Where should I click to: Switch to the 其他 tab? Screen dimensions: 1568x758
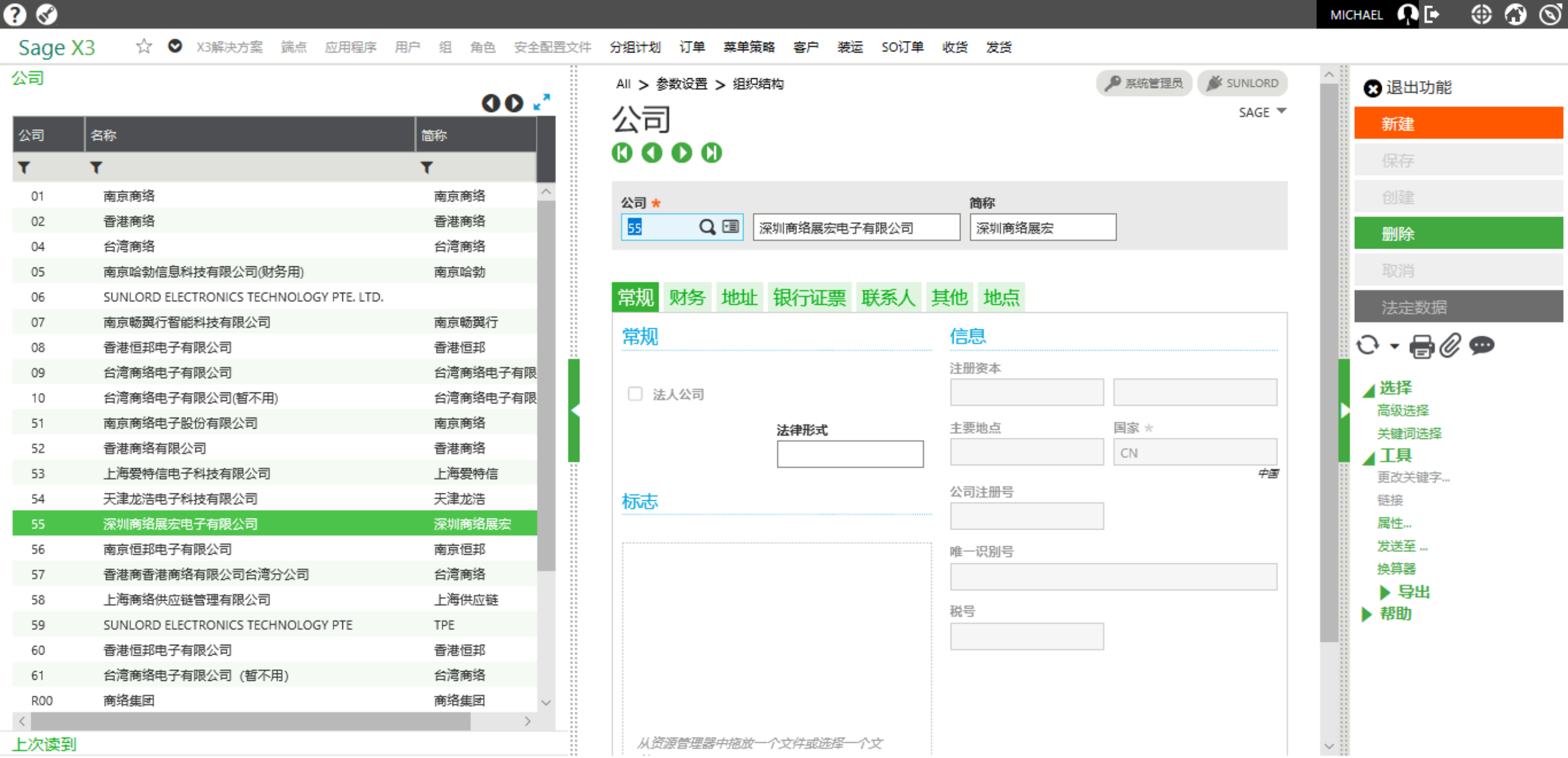(949, 298)
